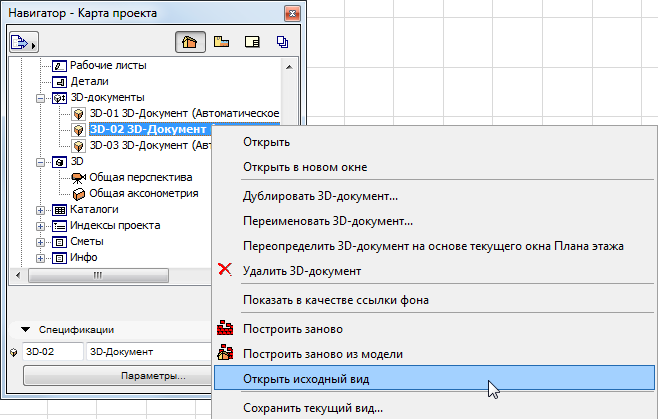Choose Построить заново menu entry

(434, 329)
